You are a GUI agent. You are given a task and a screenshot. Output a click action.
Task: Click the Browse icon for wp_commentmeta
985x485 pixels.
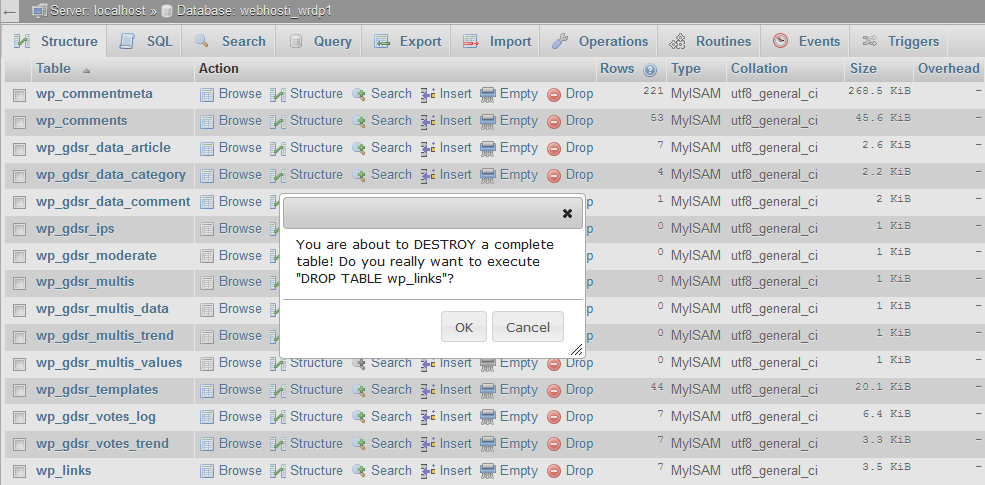tap(207, 94)
